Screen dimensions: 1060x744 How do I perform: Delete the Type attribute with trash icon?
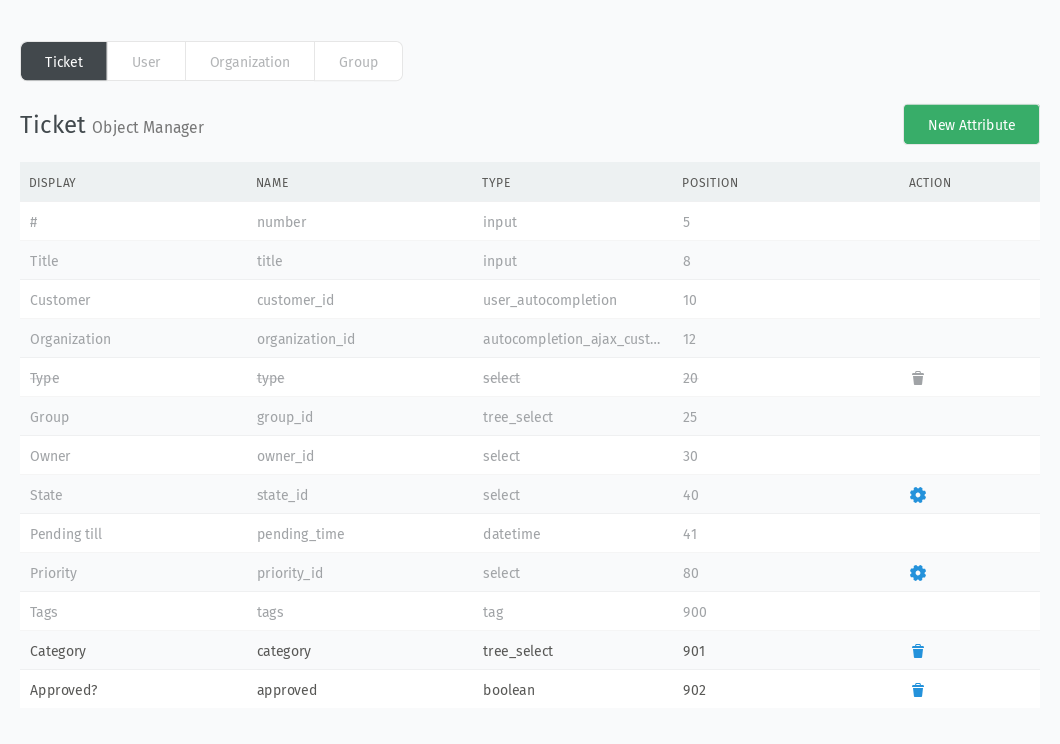click(x=917, y=378)
